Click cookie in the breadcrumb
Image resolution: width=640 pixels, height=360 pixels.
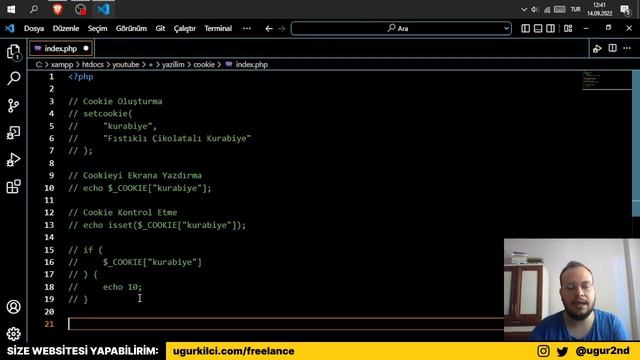pos(204,64)
